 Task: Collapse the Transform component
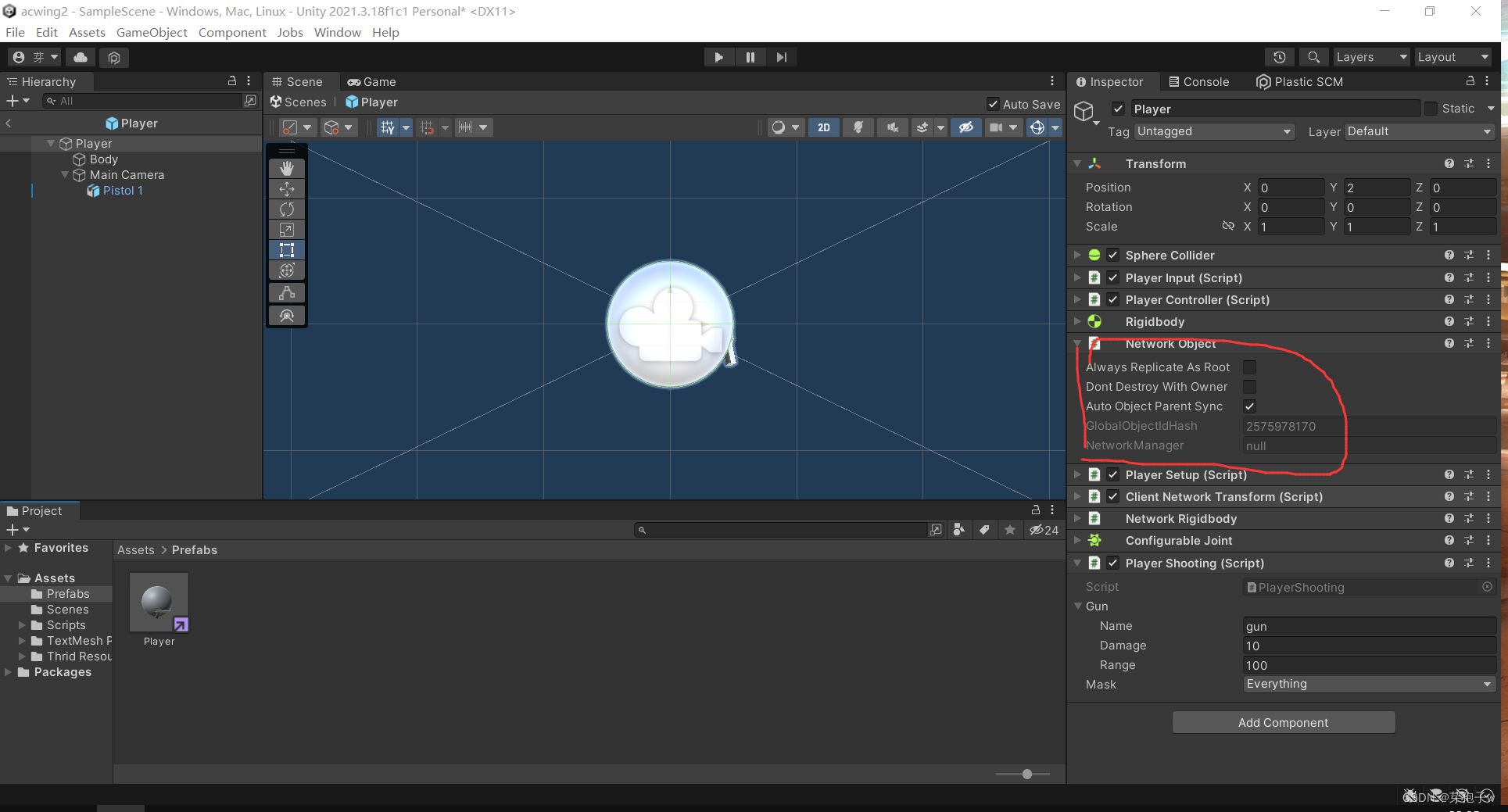[x=1078, y=163]
